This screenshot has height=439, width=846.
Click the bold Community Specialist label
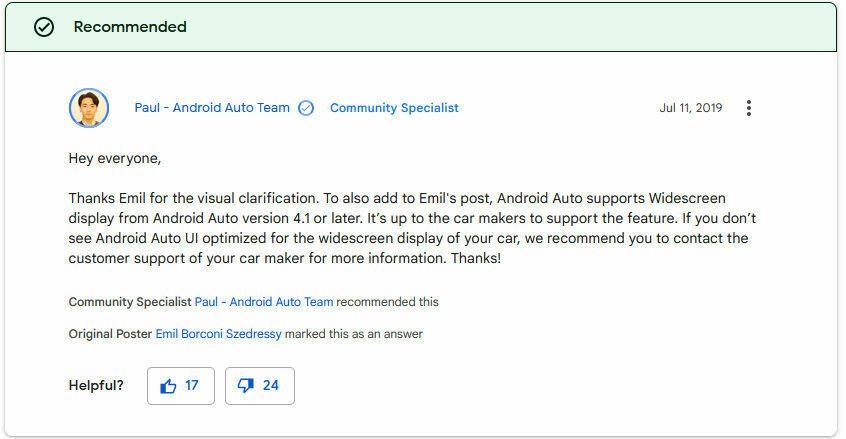[x=129, y=302]
